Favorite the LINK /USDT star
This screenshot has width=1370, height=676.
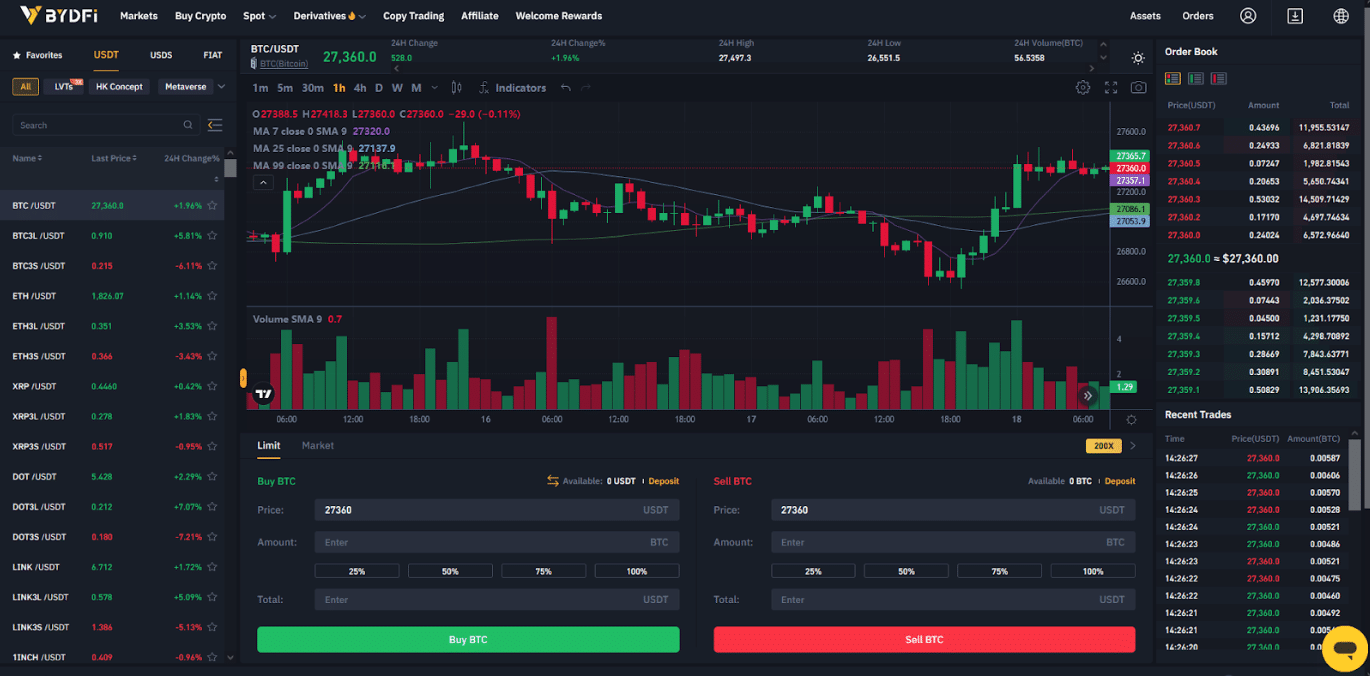(x=212, y=567)
